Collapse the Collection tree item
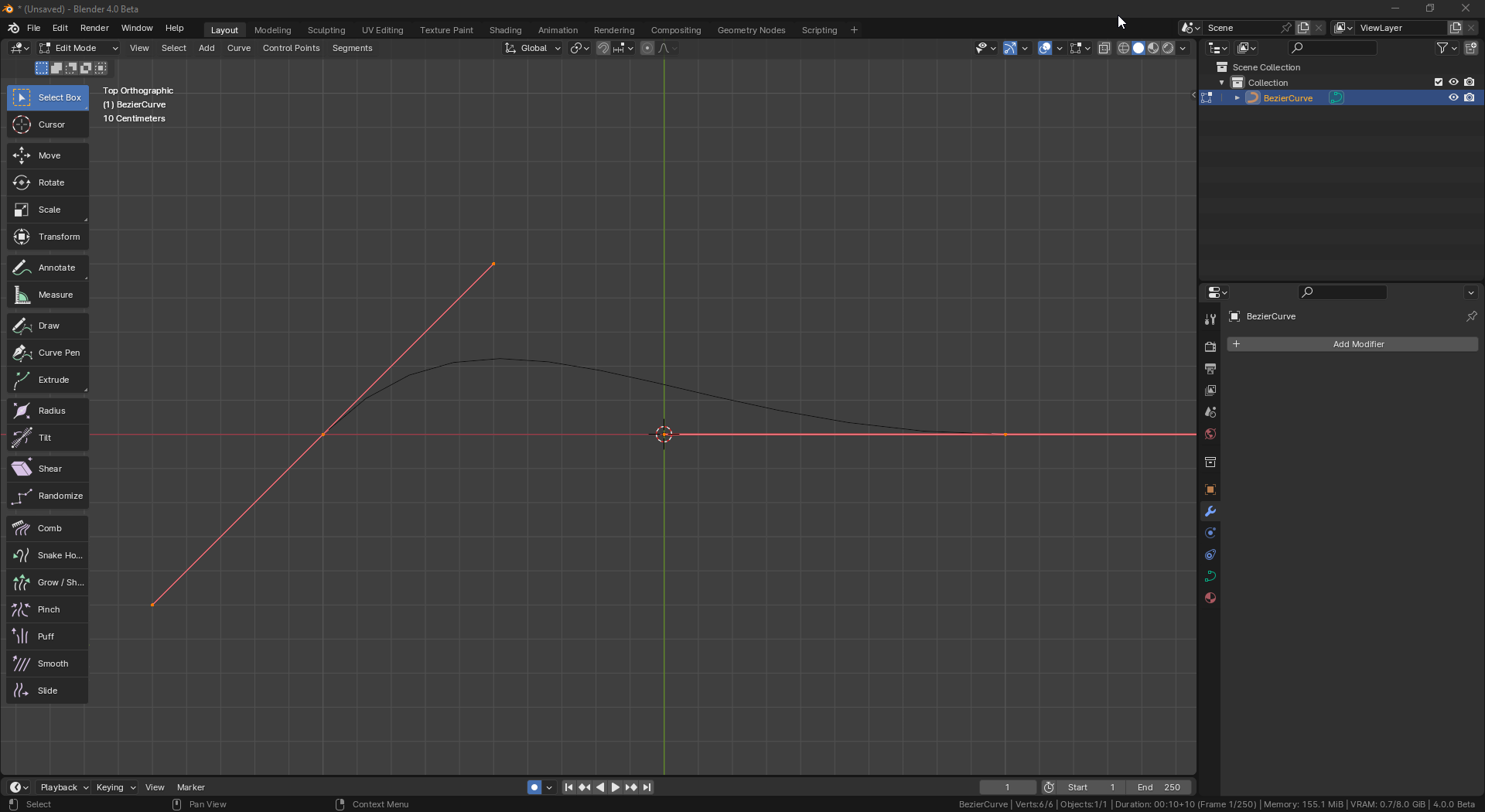 tap(1222, 82)
